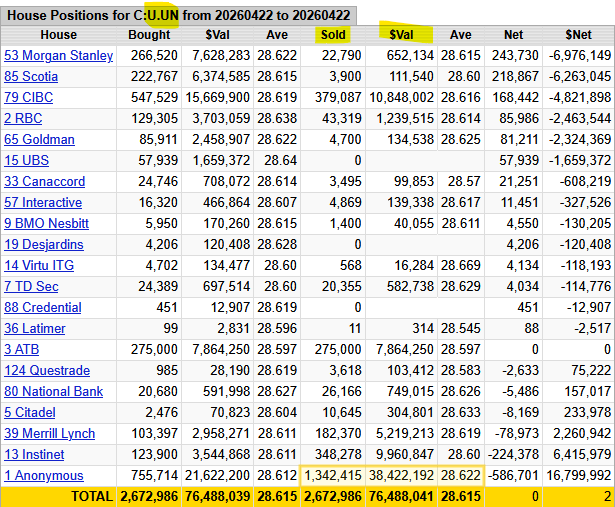This screenshot has width=615, height=507.
Task: Select Merrill Lynch sold value 182,370
Action: tap(338, 434)
